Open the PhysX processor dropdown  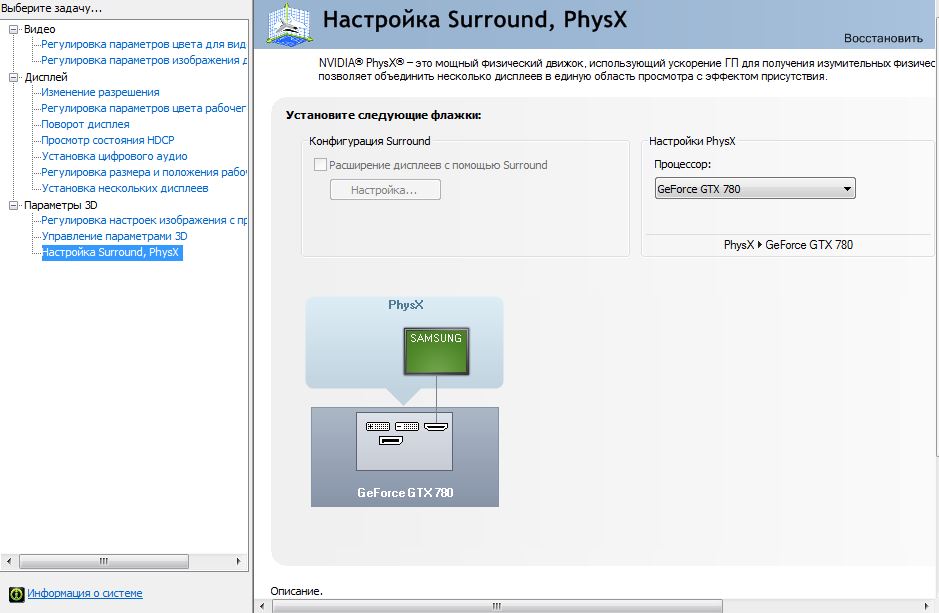click(755, 189)
